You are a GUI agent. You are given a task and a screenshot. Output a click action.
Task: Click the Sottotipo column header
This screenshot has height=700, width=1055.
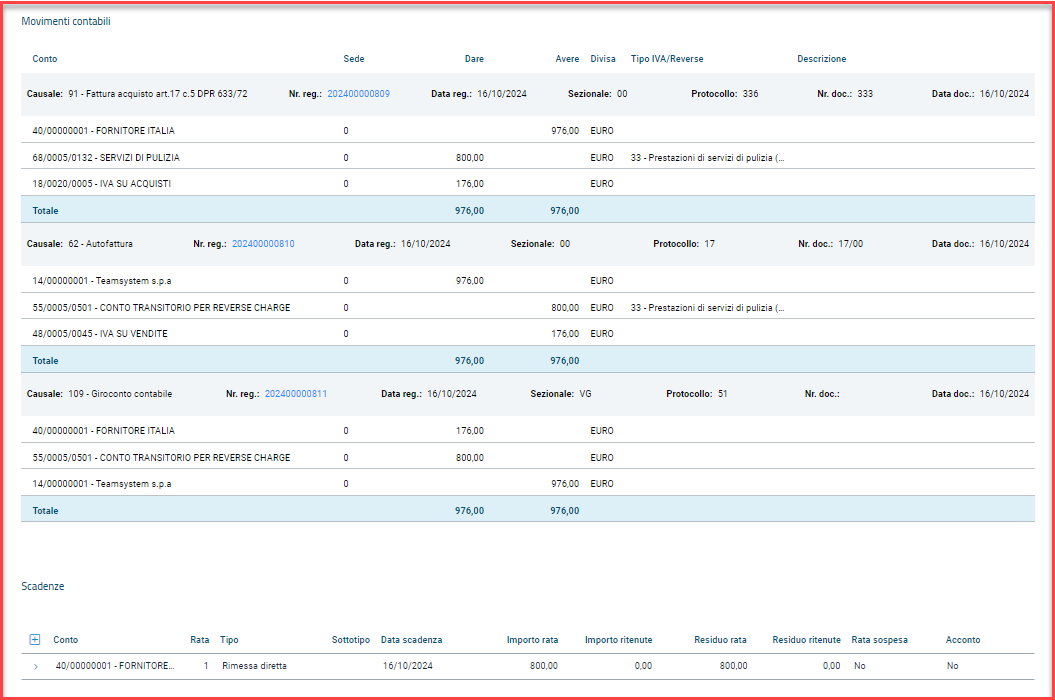350,640
